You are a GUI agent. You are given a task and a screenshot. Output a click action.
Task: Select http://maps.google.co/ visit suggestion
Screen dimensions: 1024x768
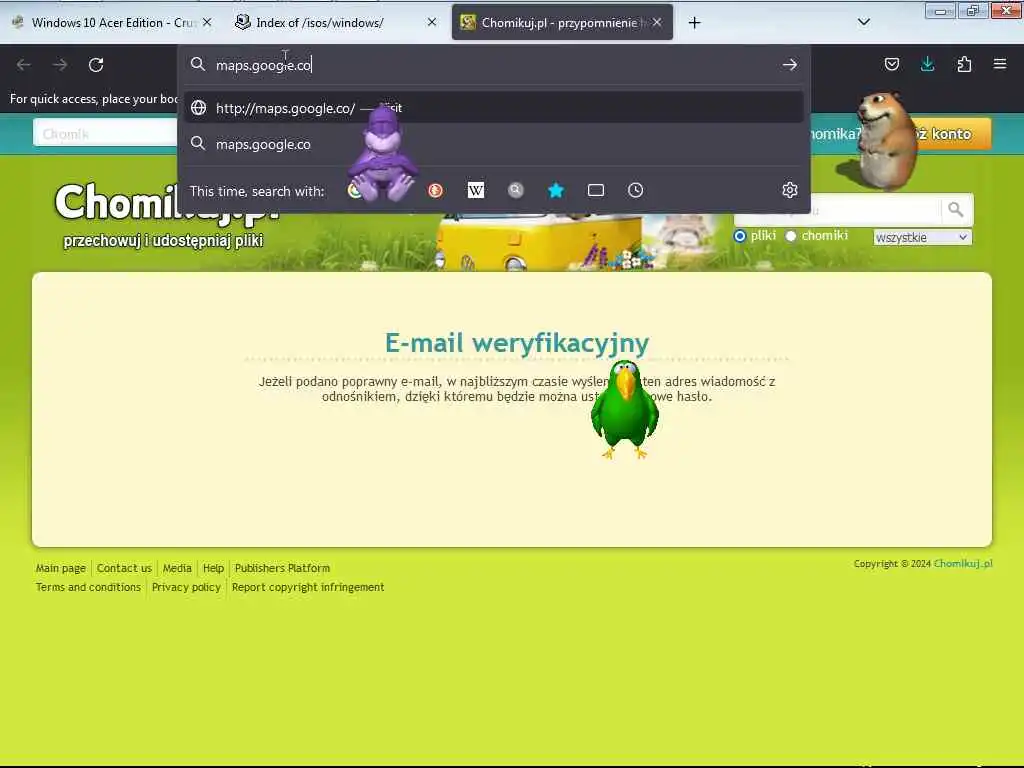pyautogui.click(x=493, y=108)
